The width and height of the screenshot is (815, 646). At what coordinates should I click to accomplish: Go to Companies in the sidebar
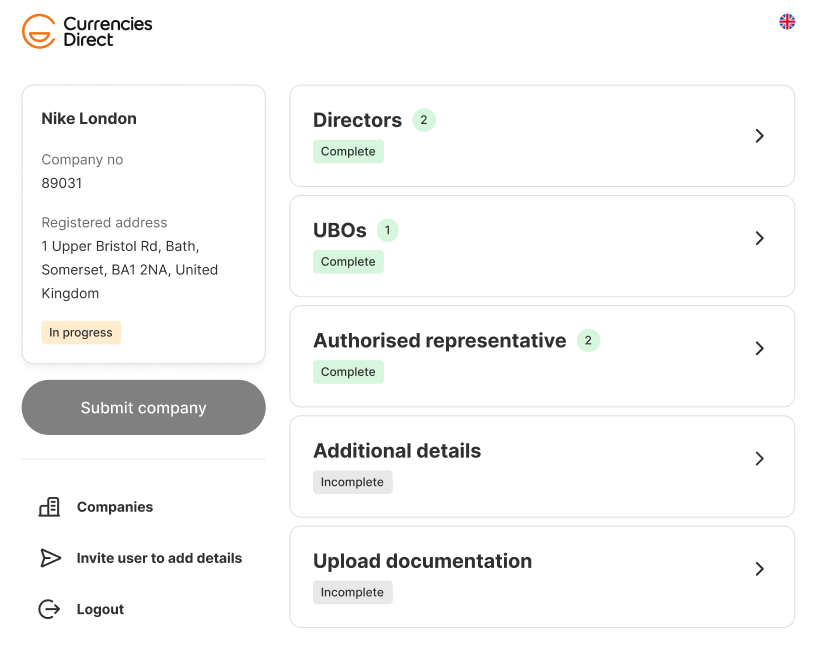115,507
